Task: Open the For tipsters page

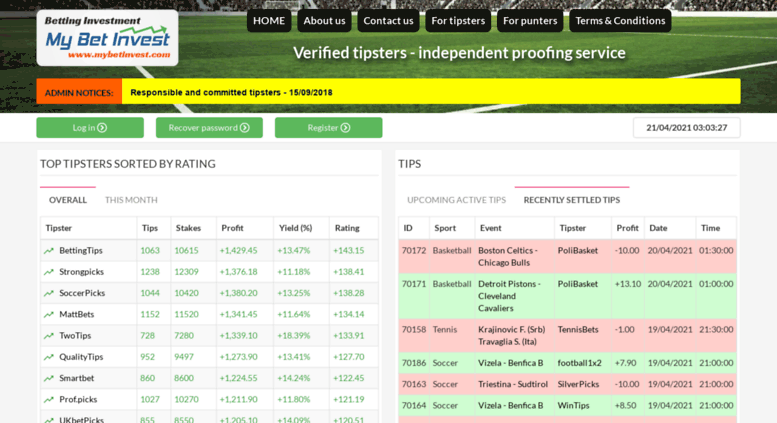Action: point(458,21)
